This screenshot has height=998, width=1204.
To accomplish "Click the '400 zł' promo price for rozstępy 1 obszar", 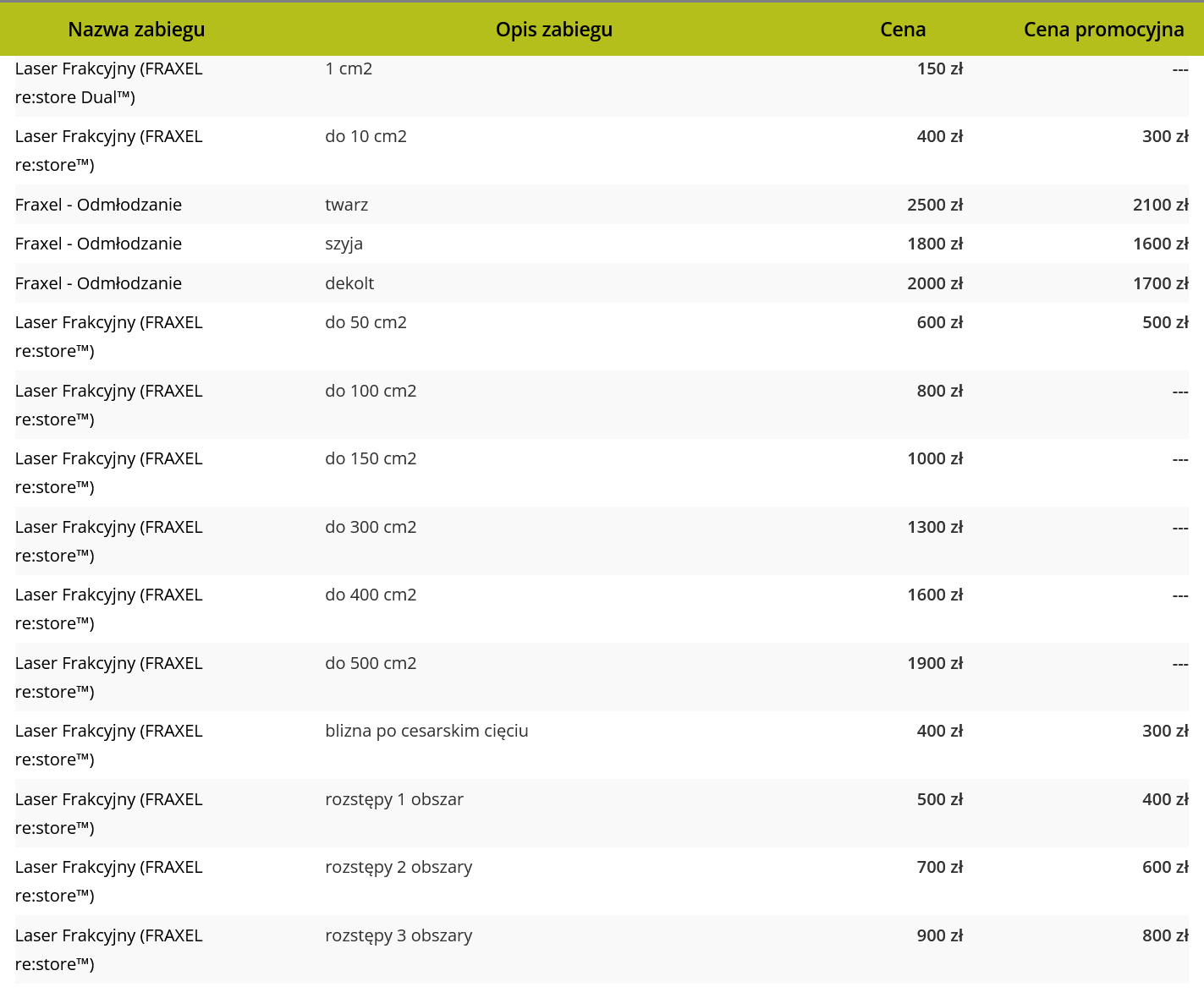I will (x=1165, y=799).
